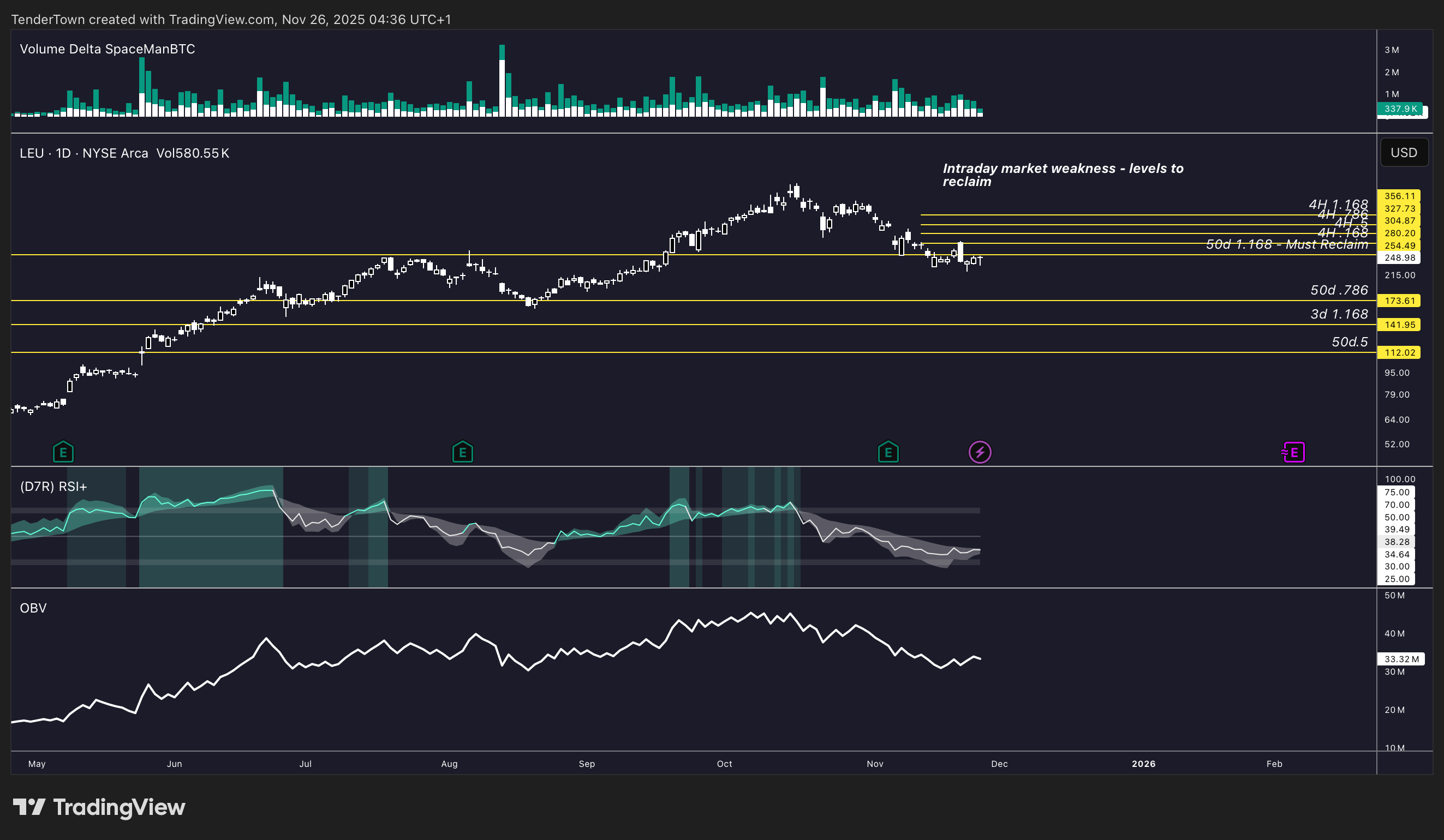1444x840 pixels.
Task: Select the '50d .786' level annotation
Action: click(1339, 290)
